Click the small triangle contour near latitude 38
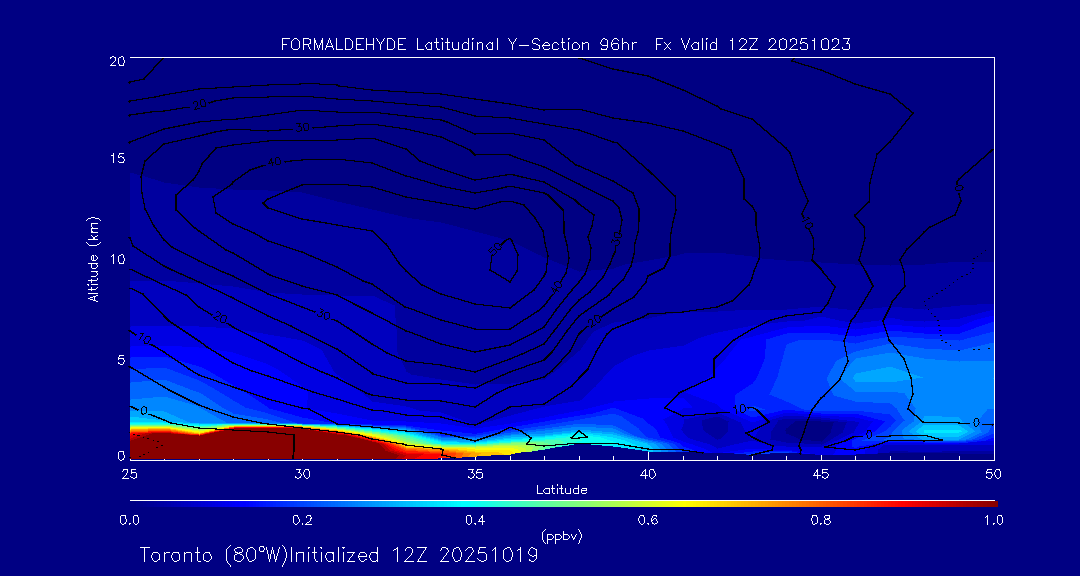This screenshot has width=1080, height=576. click(578, 435)
